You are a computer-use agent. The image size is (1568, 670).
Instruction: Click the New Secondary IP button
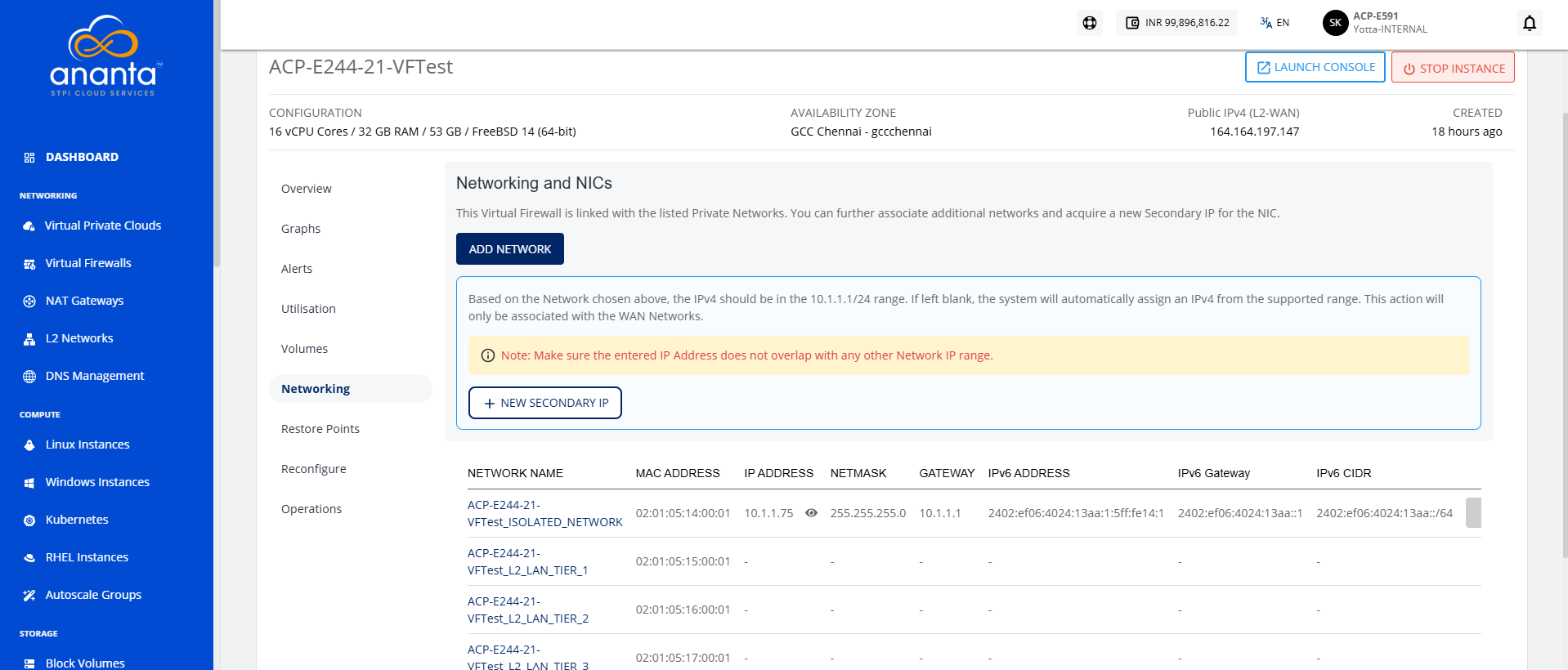545,403
